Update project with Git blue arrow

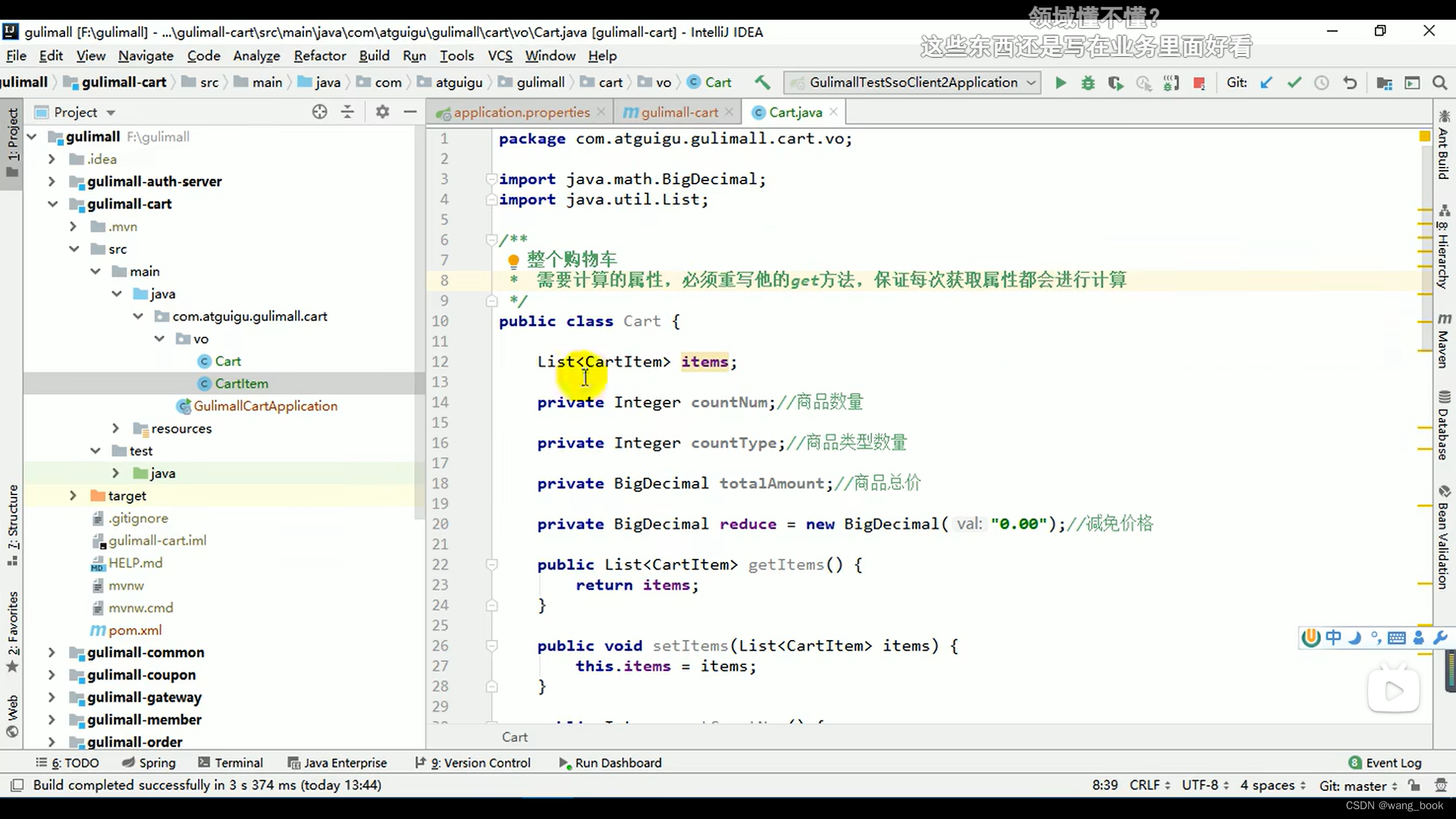(1266, 83)
